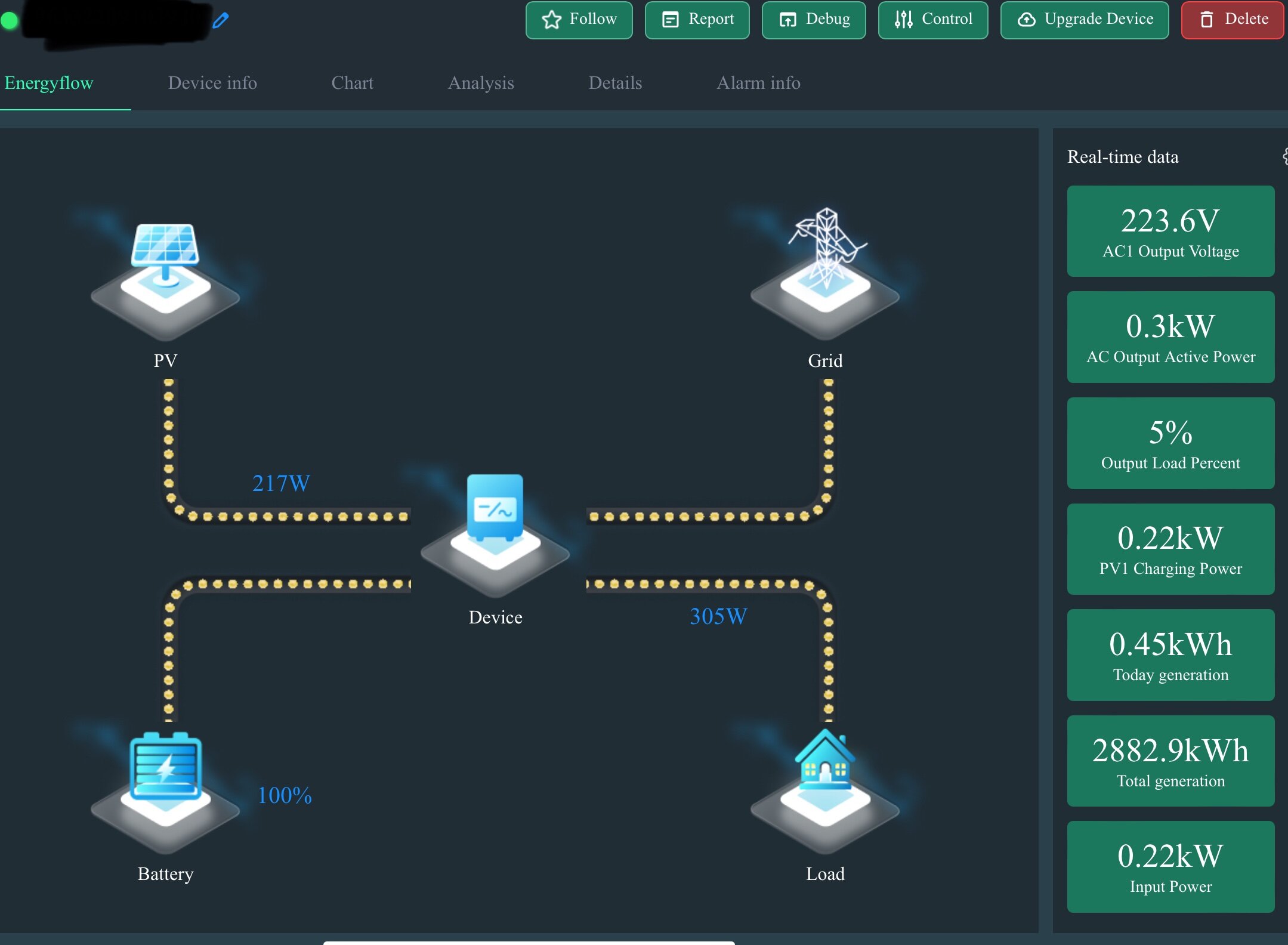
Task: Click the Upgrade Device button
Action: 1085,20
